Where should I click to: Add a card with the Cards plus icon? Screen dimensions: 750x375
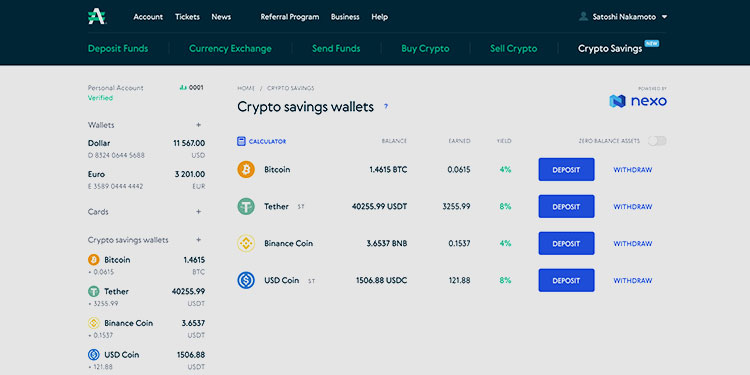coord(199,211)
